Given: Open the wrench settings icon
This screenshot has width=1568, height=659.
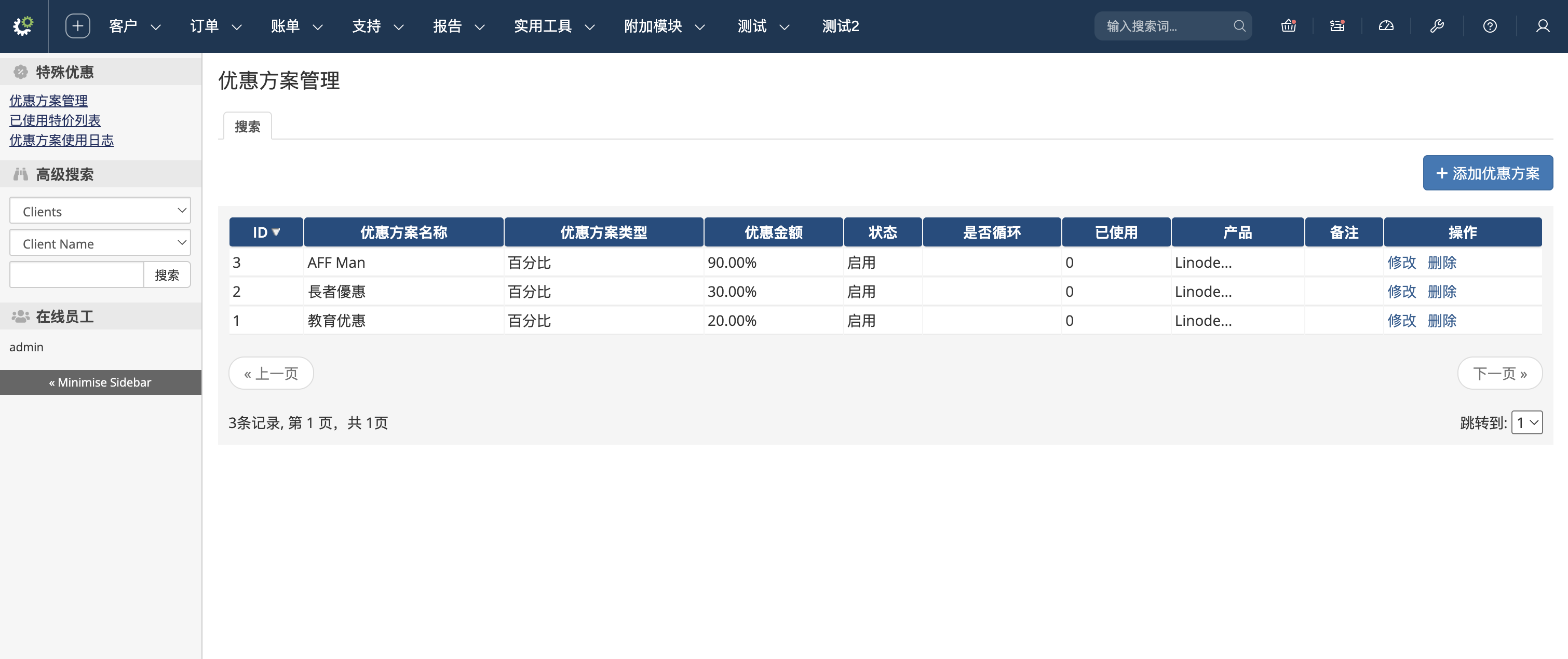Looking at the screenshot, I should [1437, 25].
